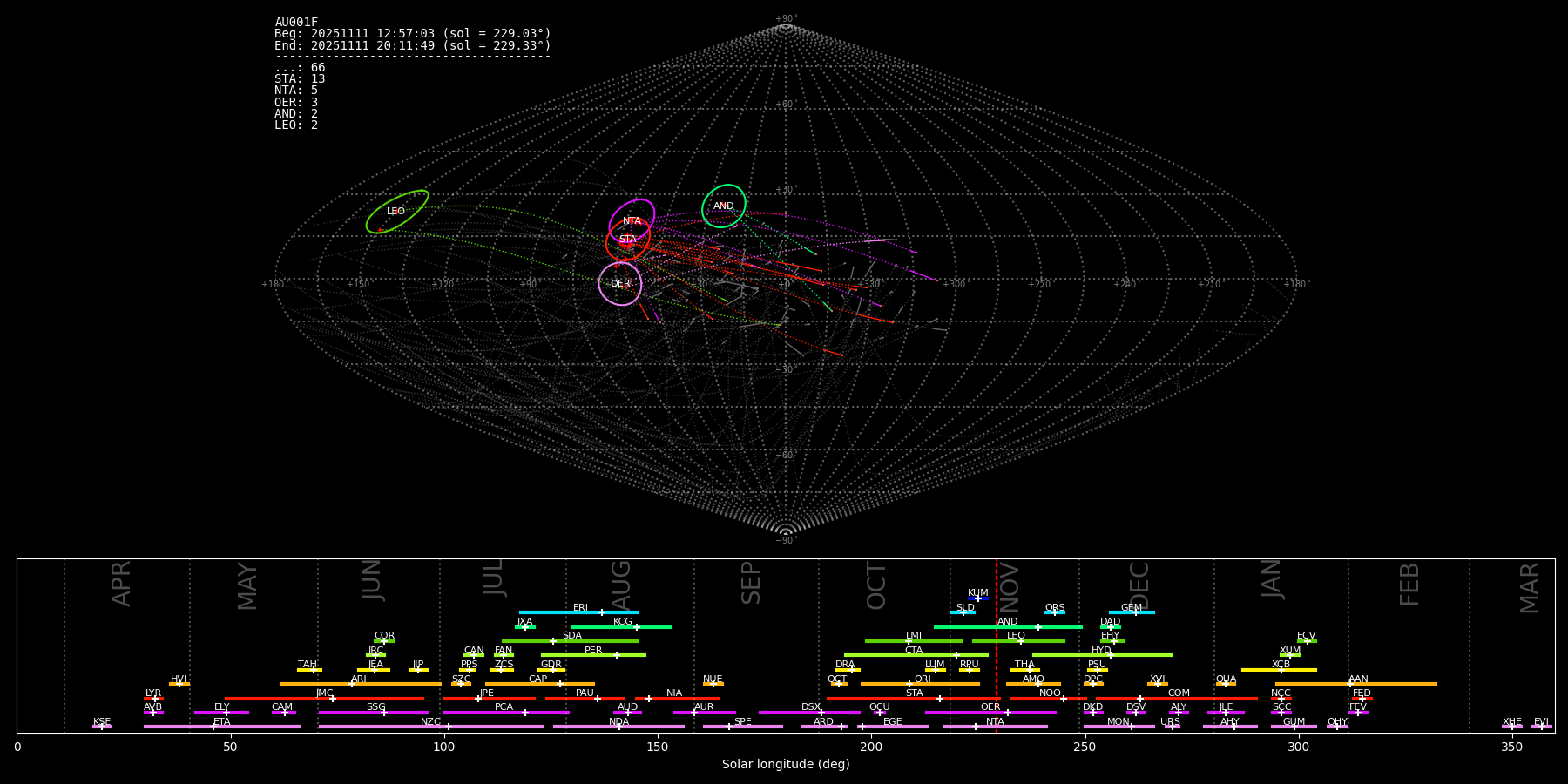Select the HYD shower label in timeline
1568x784 pixels.
pos(1101,651)
